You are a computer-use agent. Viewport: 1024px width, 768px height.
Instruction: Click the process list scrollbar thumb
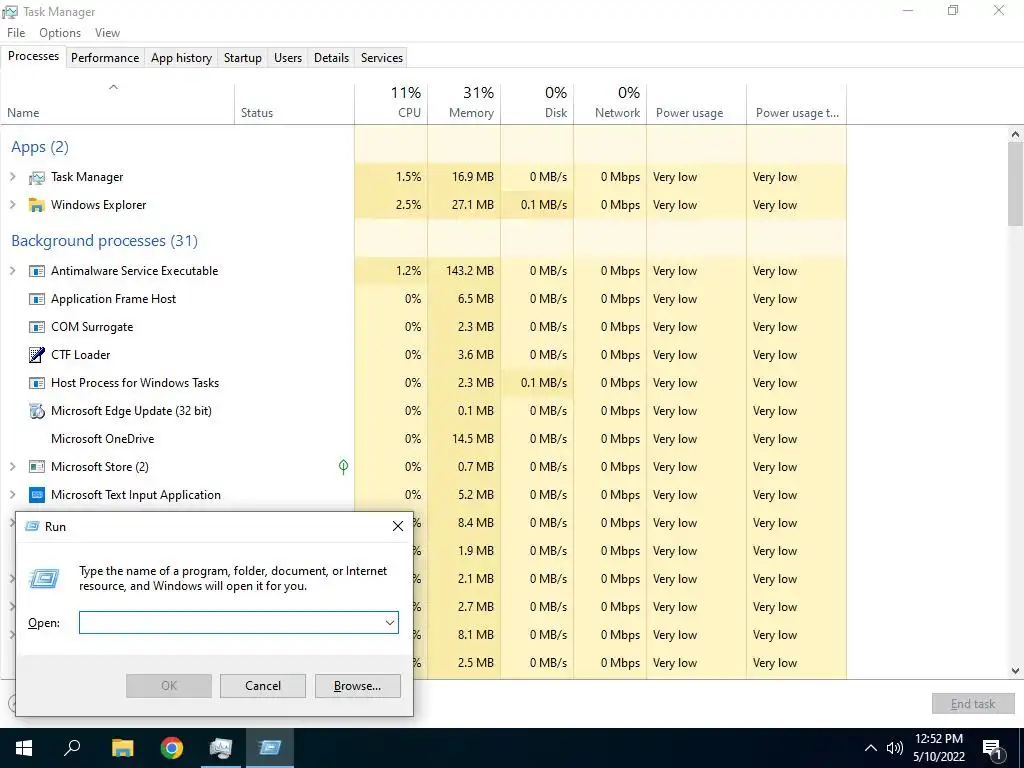tap(1015, 184)
